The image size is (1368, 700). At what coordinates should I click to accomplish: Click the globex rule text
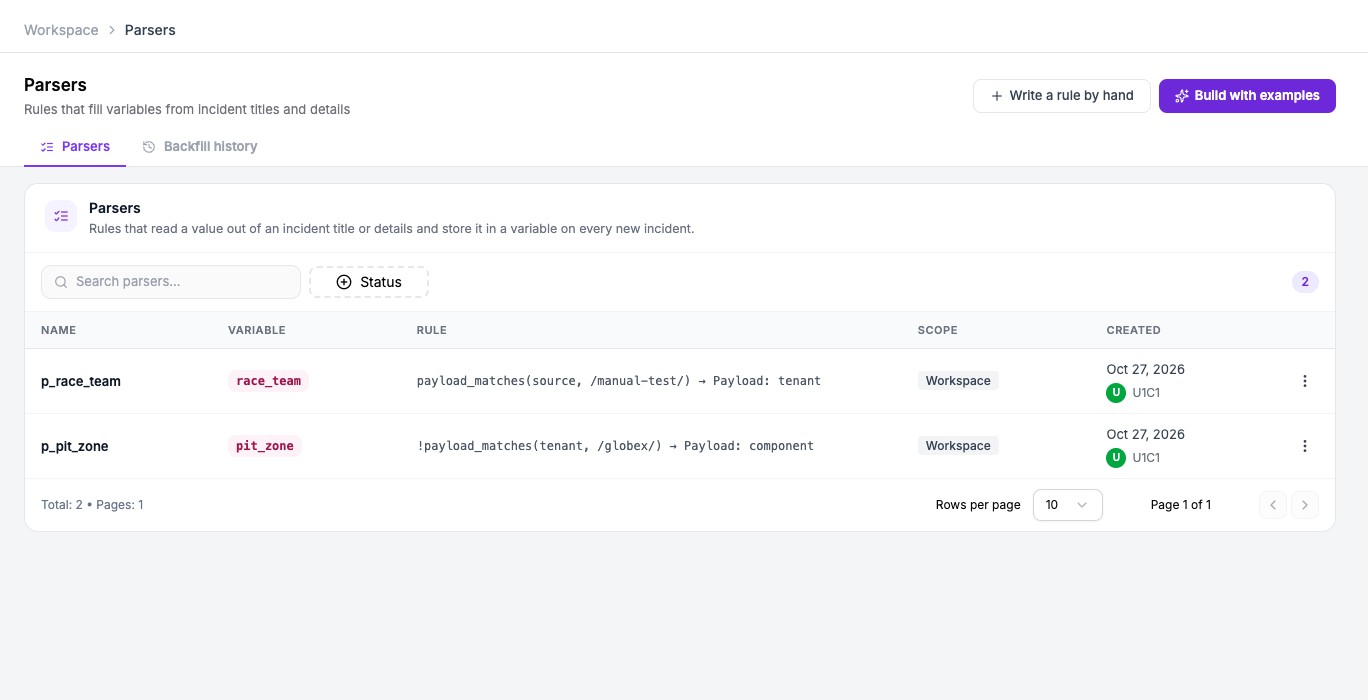pyautogui.click(x=615, y=446)
